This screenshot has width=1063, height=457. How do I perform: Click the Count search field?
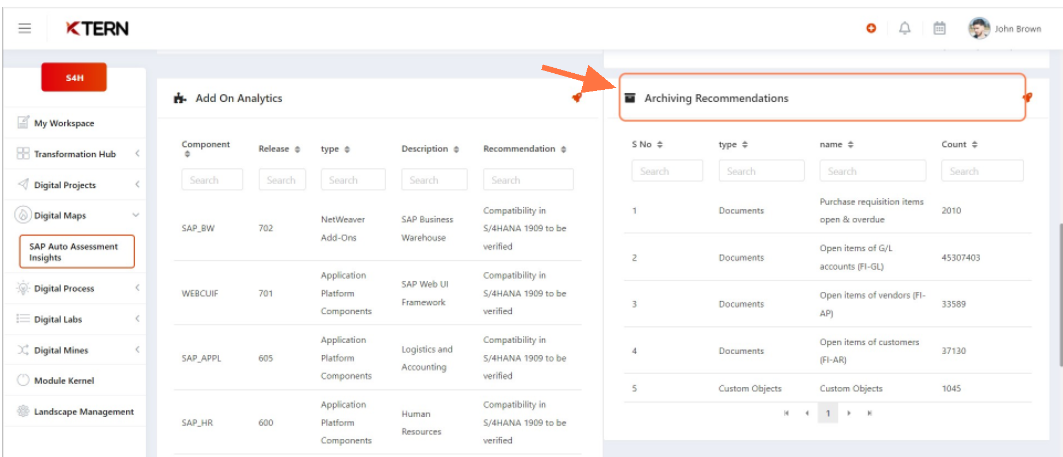point(982,171)
